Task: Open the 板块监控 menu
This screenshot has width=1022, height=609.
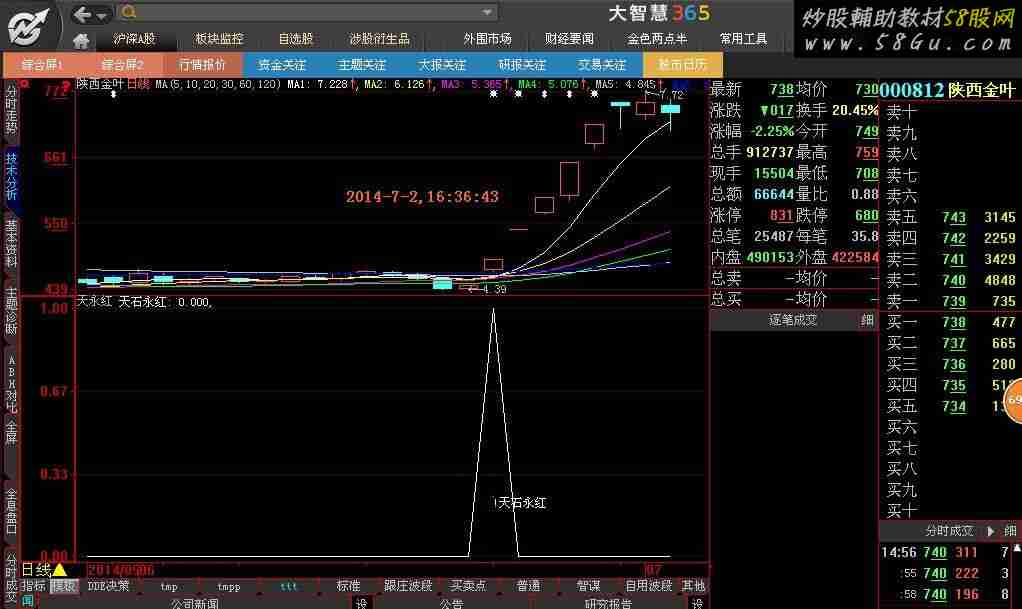Action: (219, 39)
